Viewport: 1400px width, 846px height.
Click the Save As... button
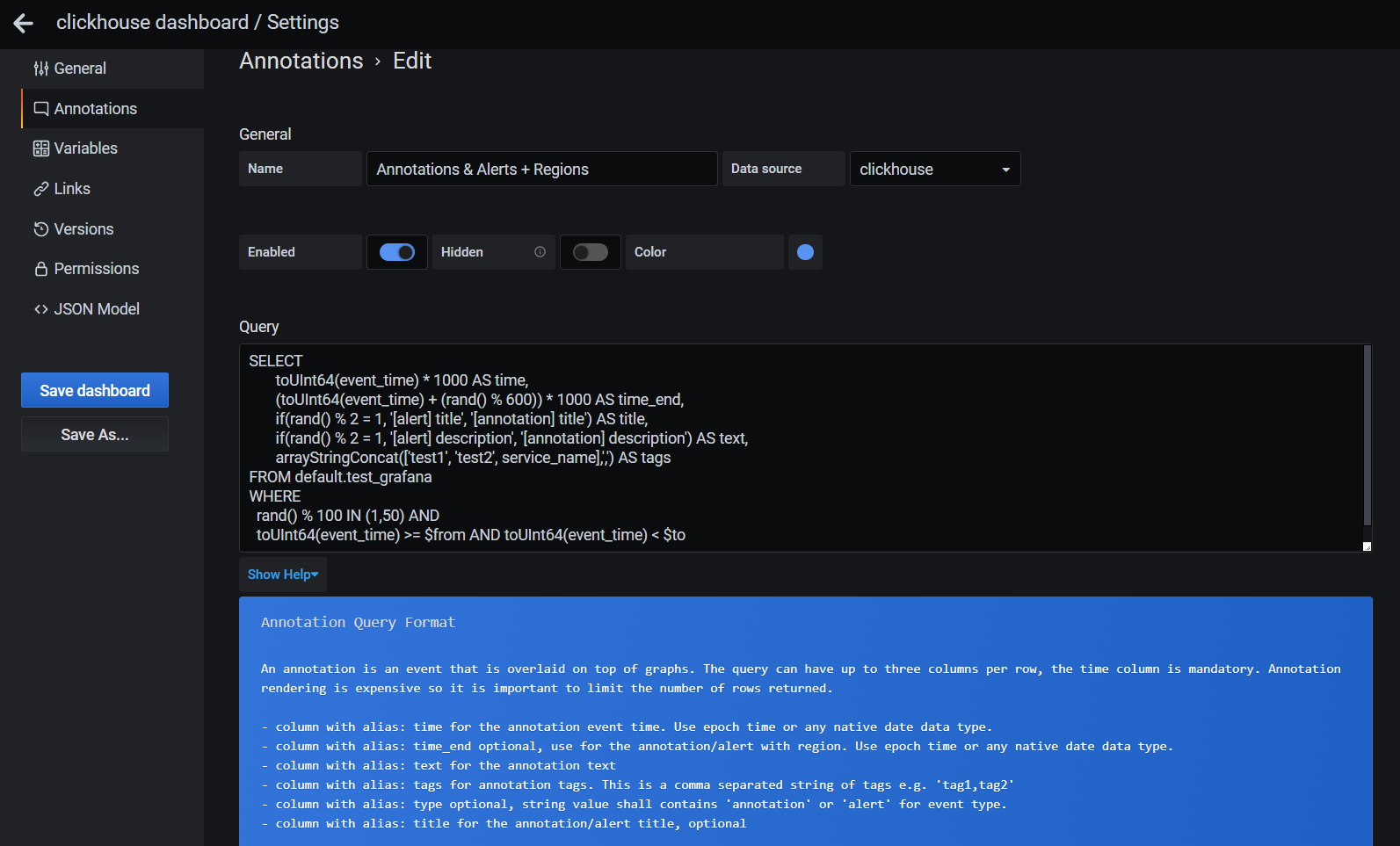point(95,434)
